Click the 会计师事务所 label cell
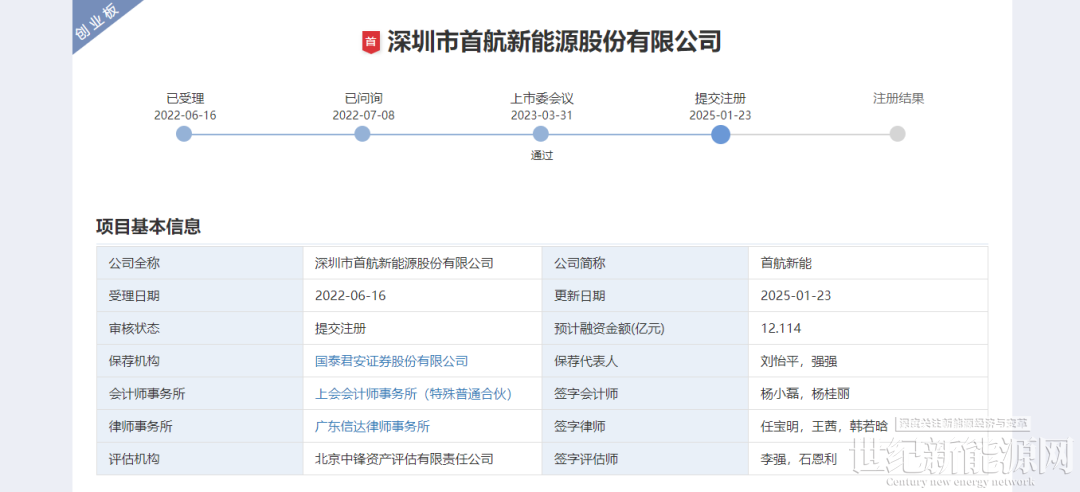Viewport: 1080px width, 492px height. coord(200,394)
